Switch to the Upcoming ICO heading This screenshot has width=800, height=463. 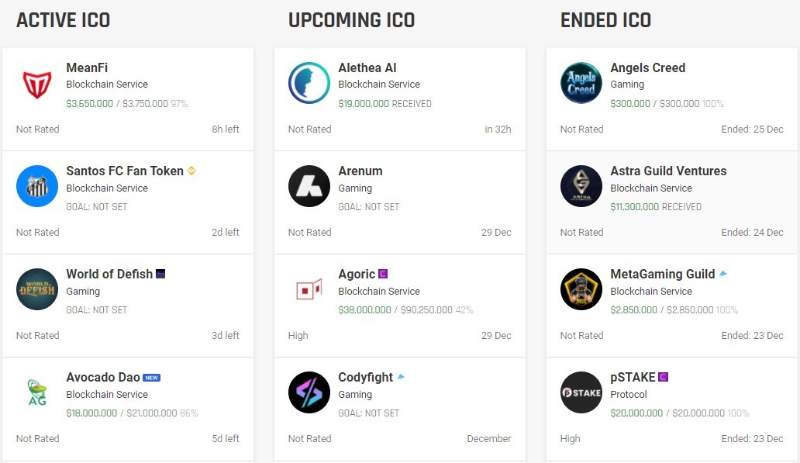coord(351,20)
